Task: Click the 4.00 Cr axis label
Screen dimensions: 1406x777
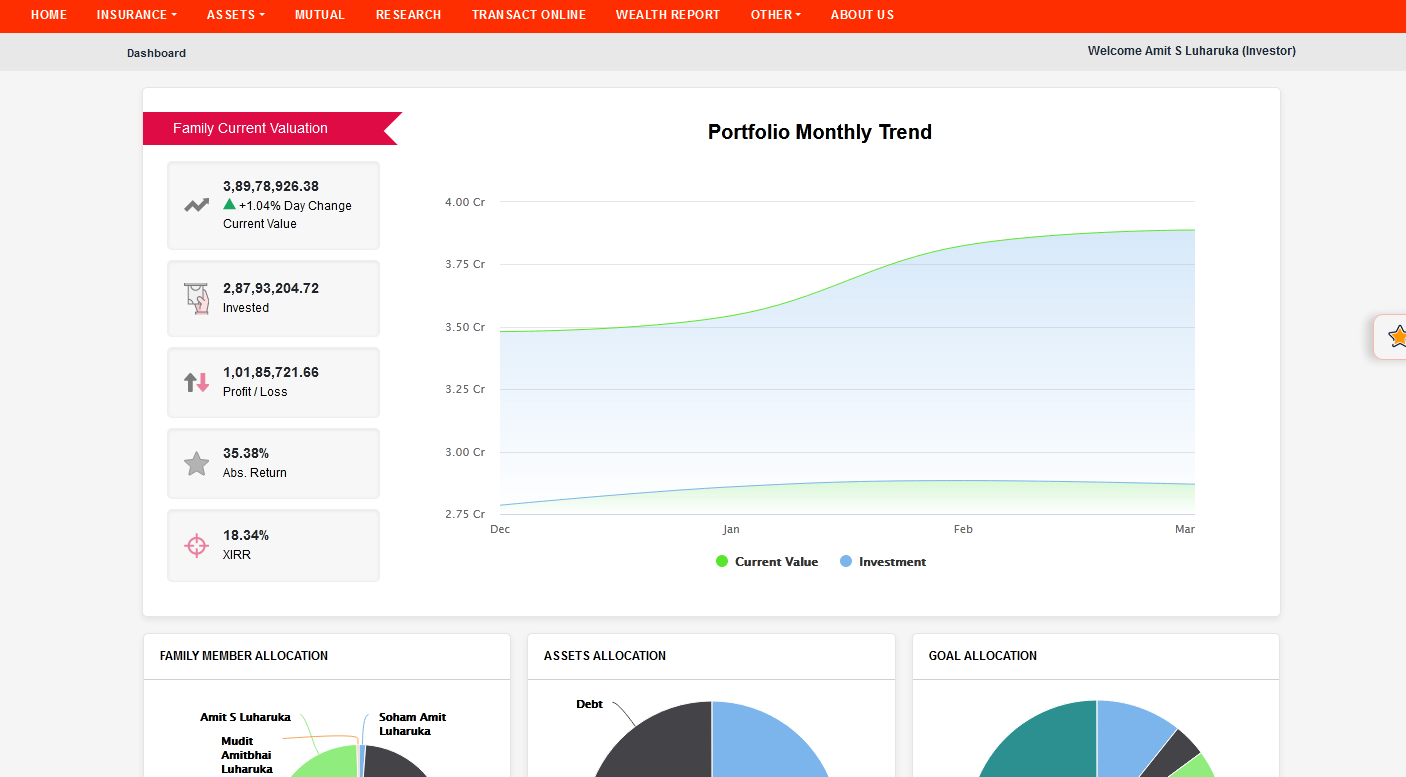Action: (x=465, y=202)
